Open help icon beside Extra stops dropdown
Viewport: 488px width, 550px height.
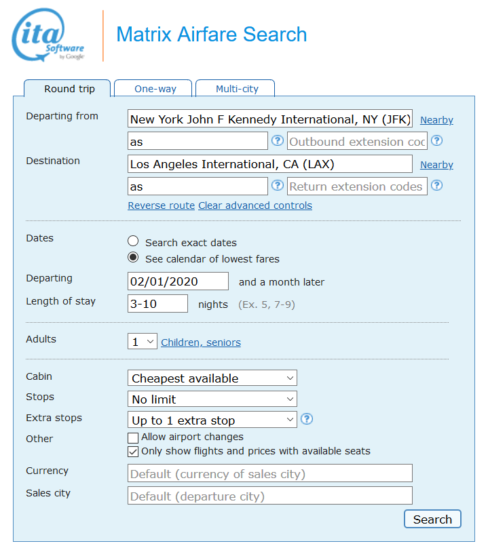[307, 419]
